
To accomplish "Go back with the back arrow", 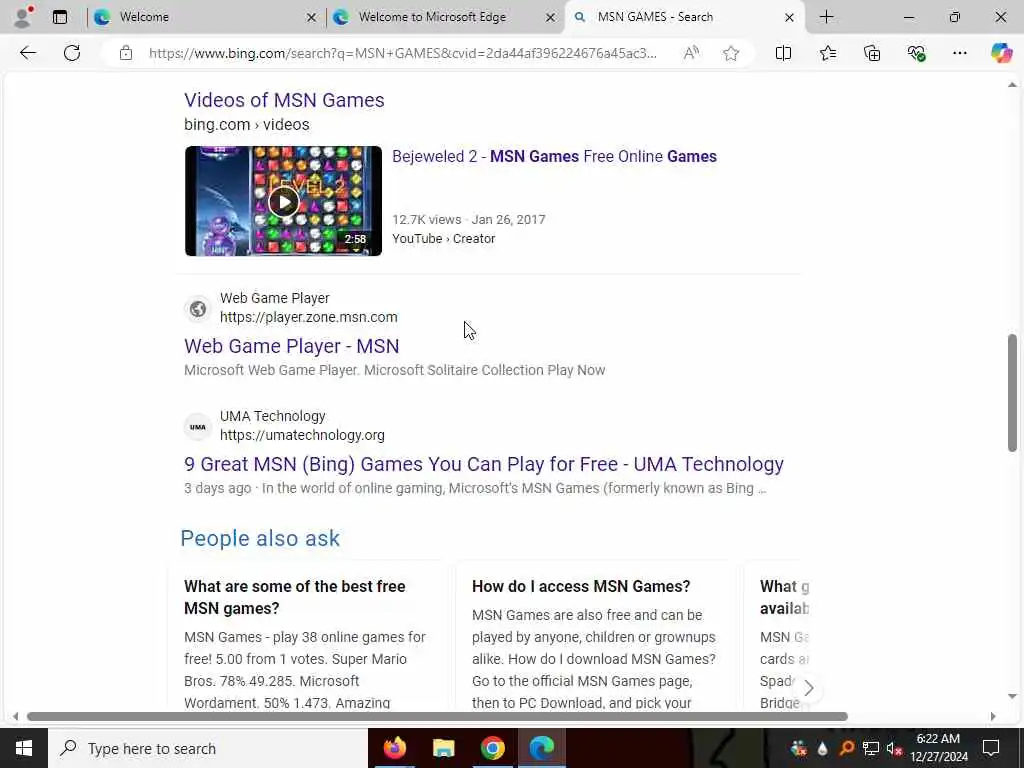I will [28, 53].
